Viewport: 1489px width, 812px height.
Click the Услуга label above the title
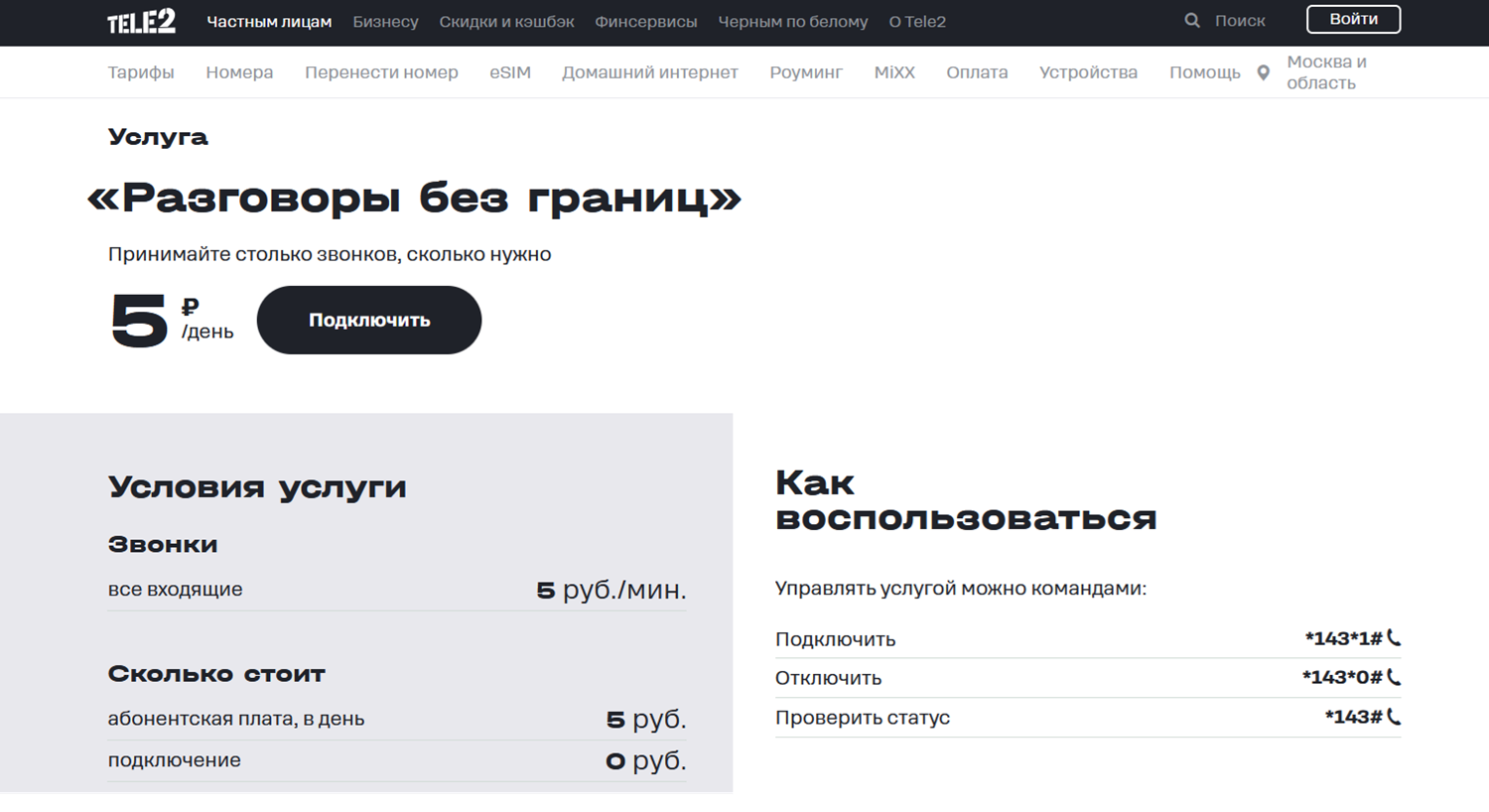pos(158,137)
